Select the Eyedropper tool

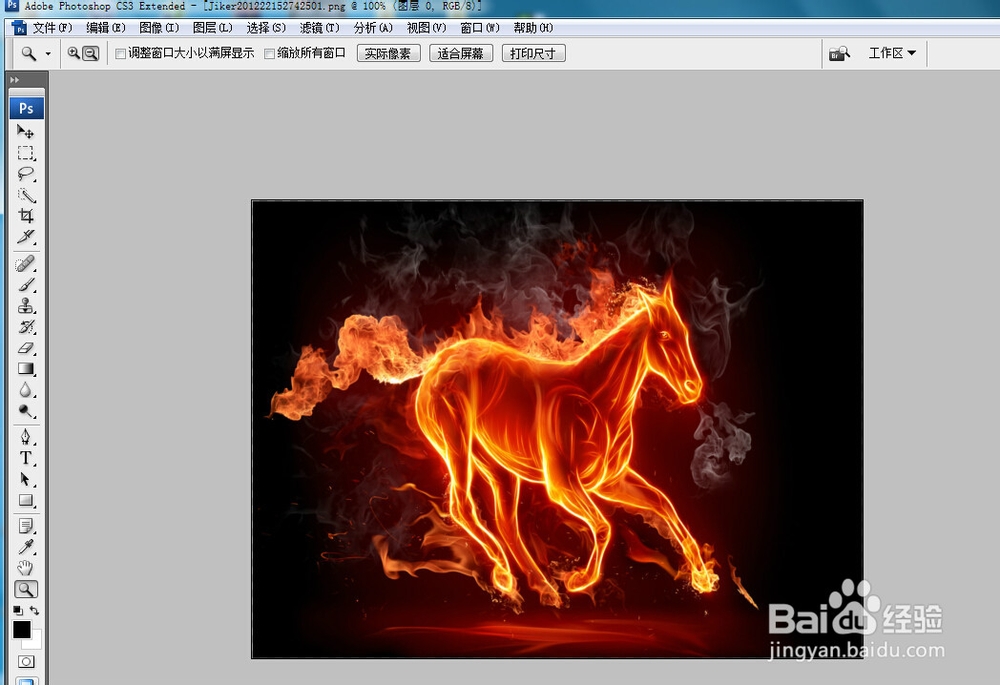(26, 547)
